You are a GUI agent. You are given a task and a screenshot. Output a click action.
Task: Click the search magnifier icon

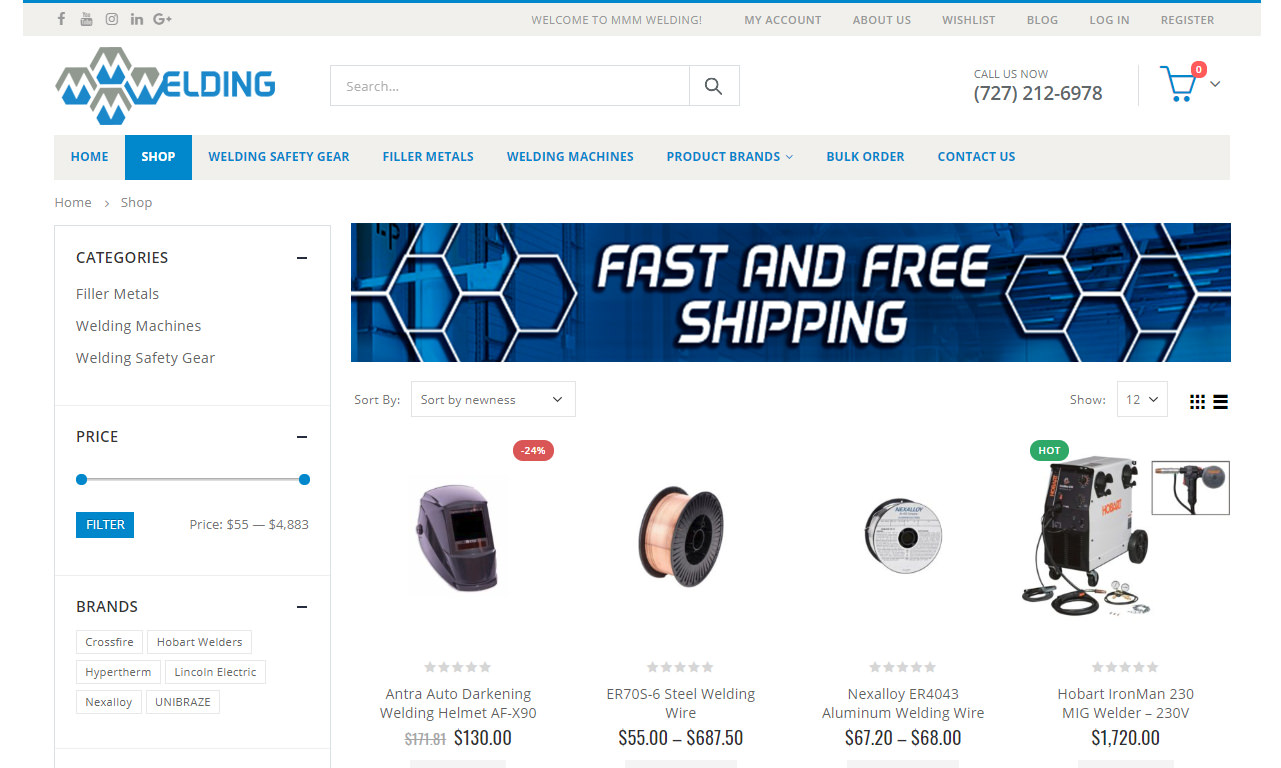[714, 86]
